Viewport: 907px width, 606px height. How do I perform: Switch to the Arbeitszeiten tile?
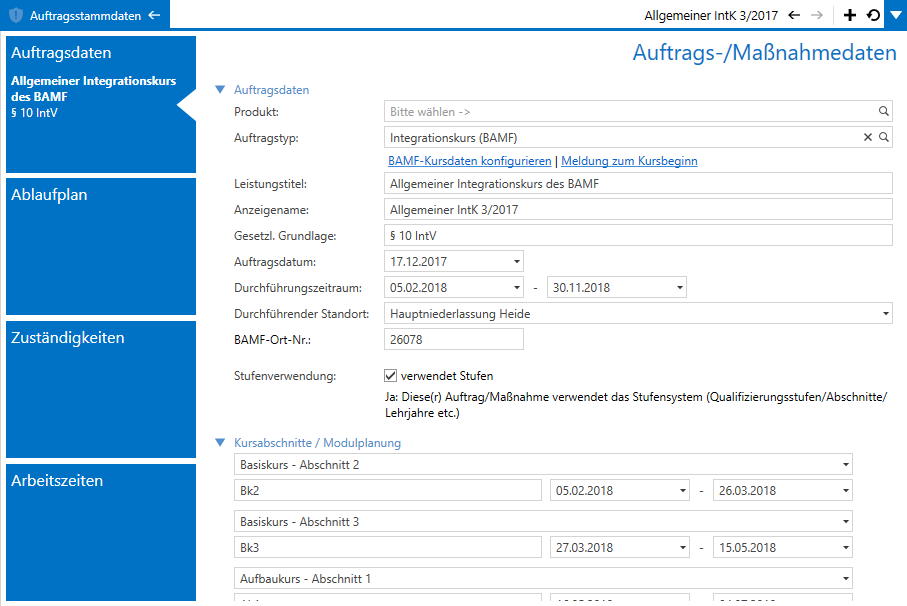pos(101,533)
